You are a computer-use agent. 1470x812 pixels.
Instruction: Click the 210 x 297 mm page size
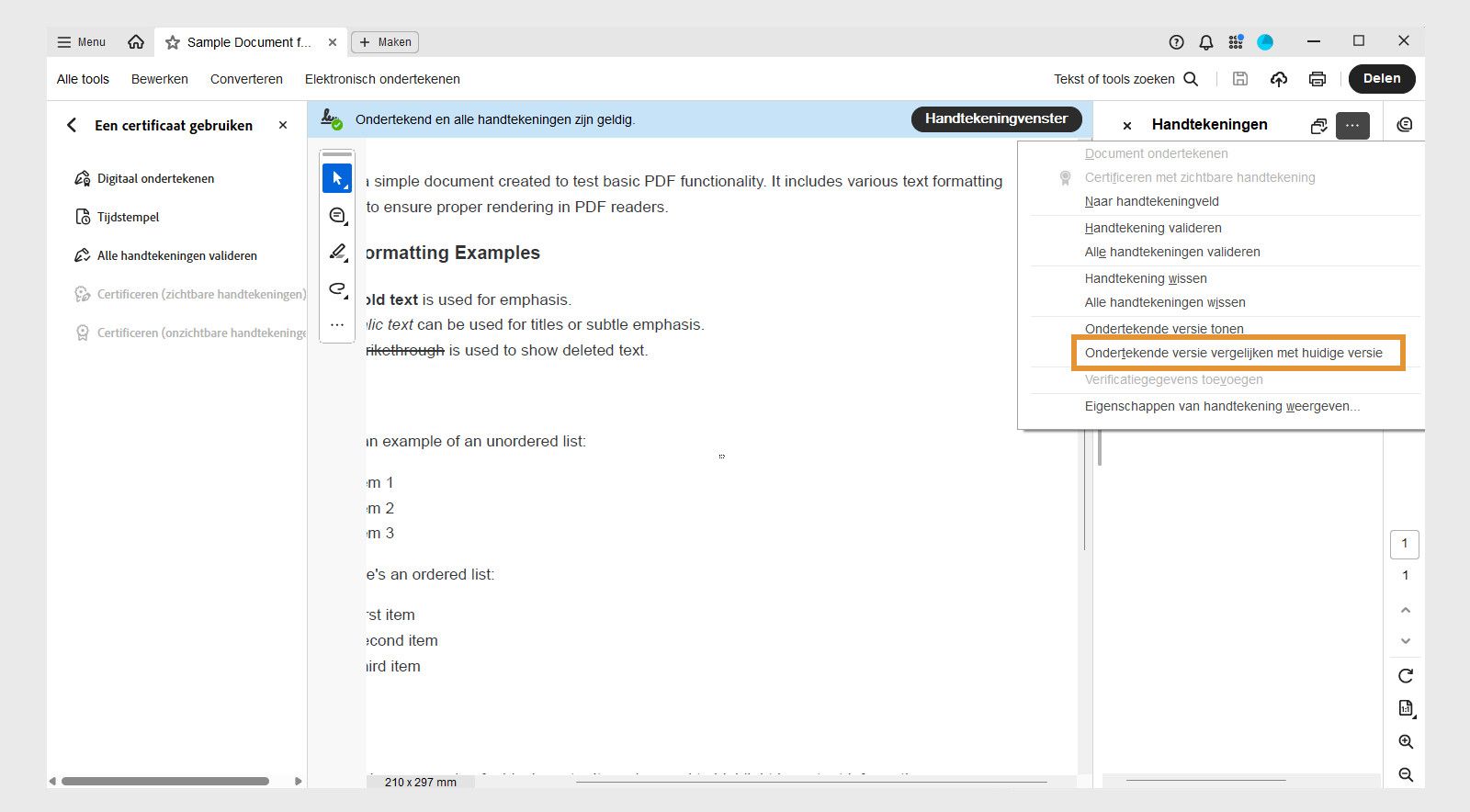421,783
